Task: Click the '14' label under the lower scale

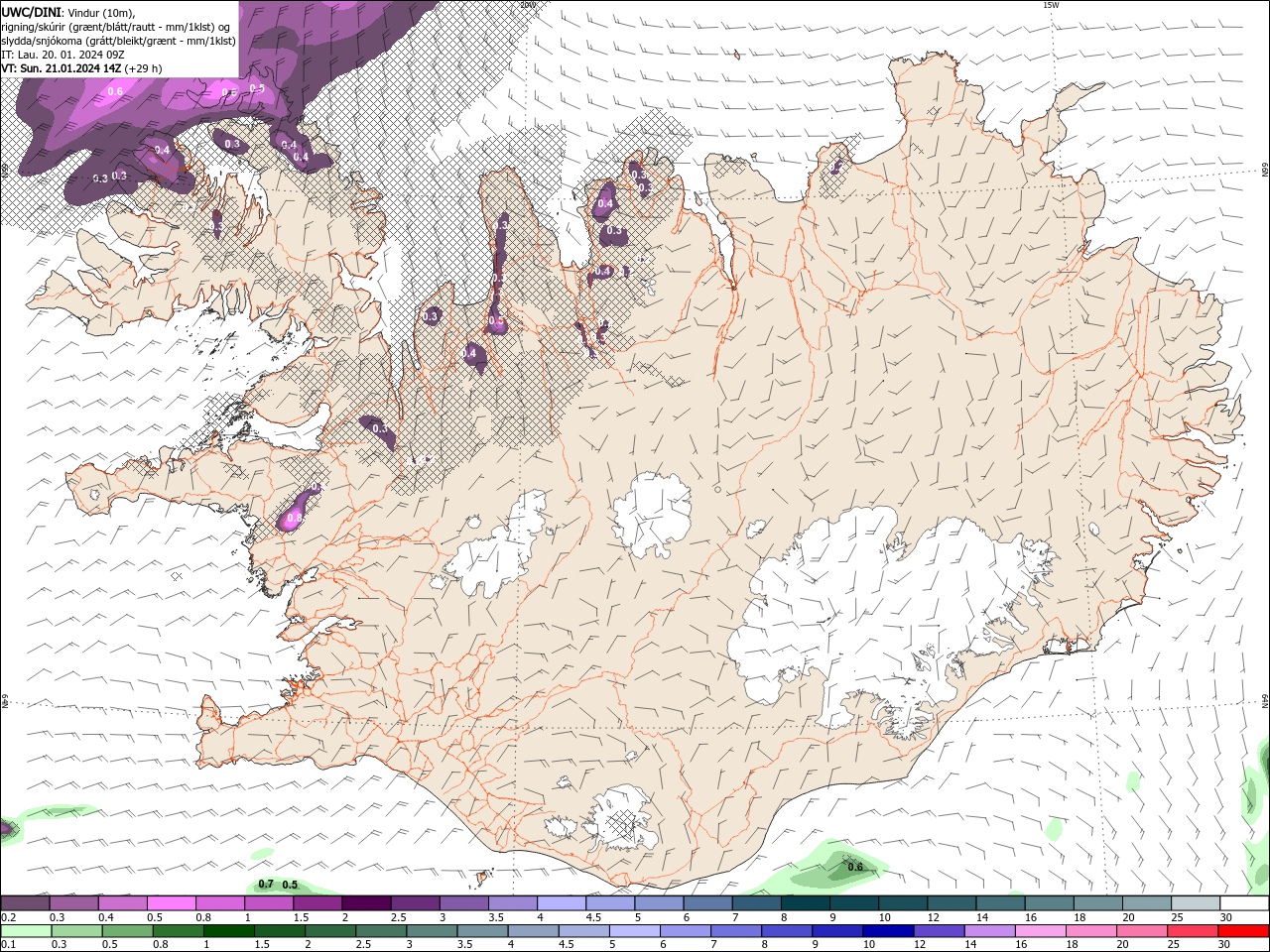Action: (970, 944)
